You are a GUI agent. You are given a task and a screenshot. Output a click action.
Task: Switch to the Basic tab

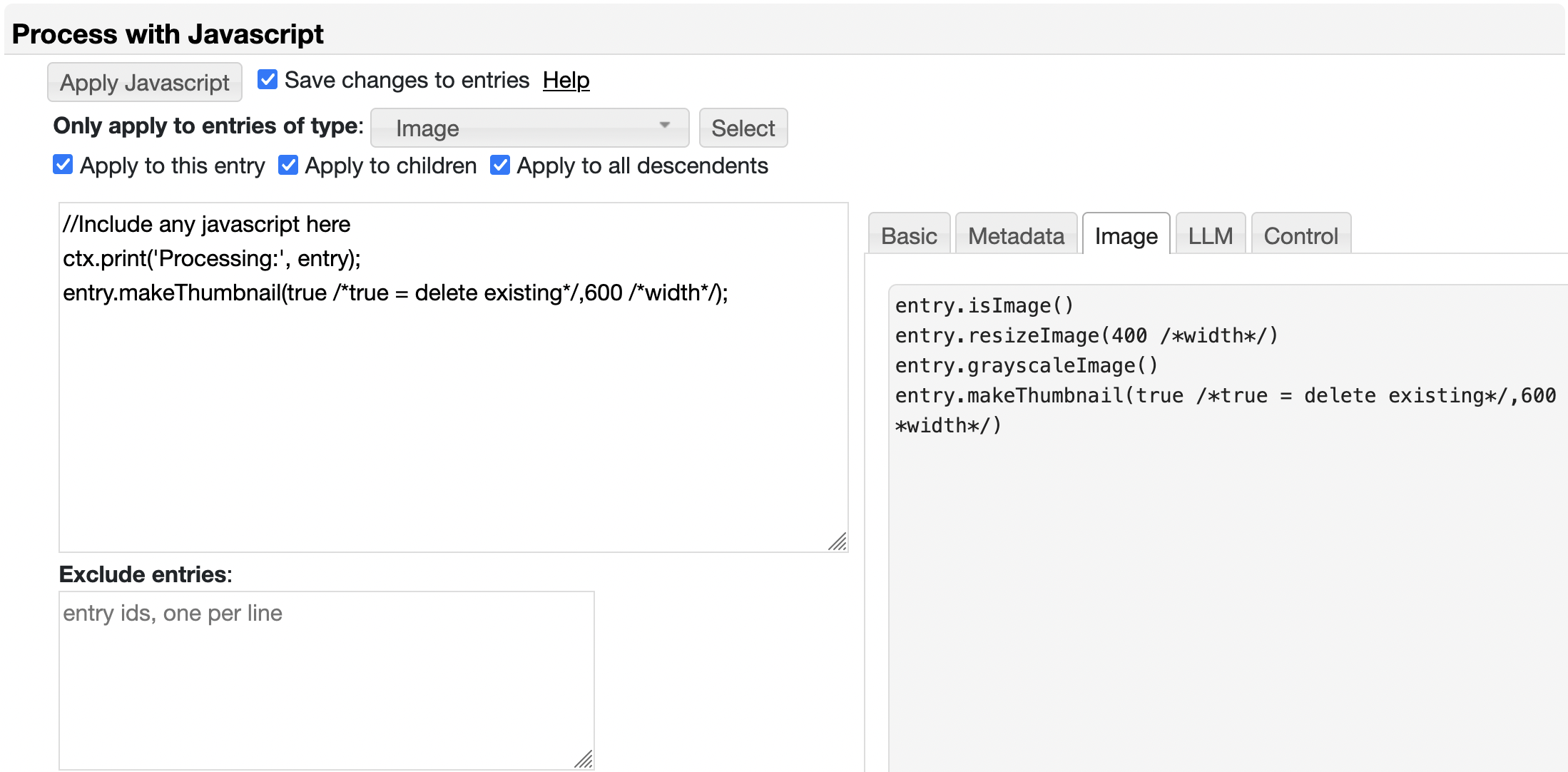point(908,235)
